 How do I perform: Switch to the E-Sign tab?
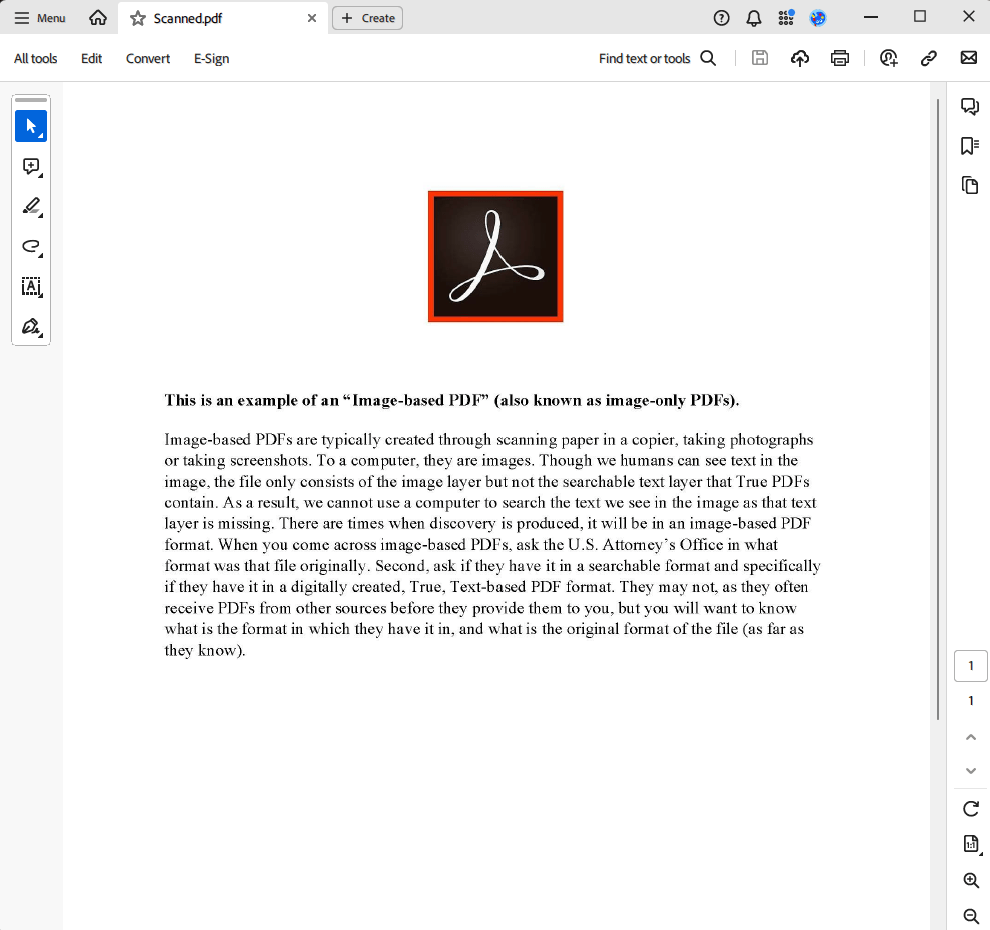211,58
